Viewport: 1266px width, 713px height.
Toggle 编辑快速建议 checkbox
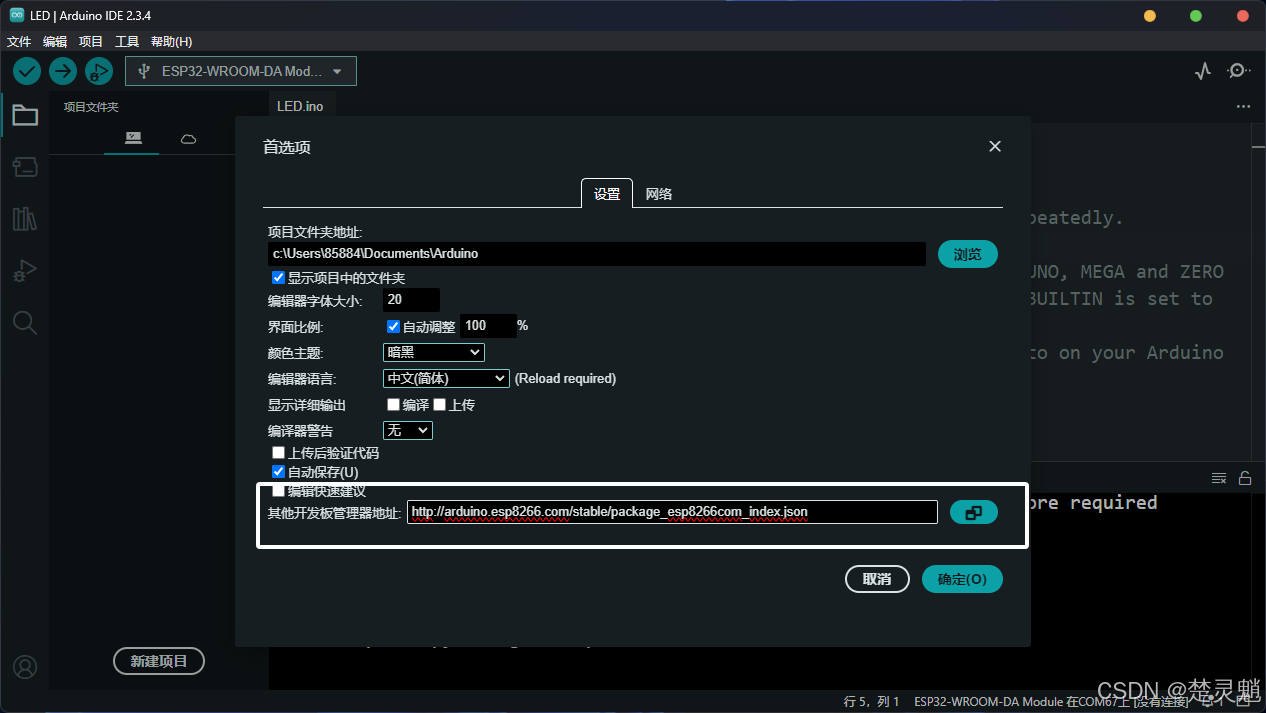pos(279,490)
